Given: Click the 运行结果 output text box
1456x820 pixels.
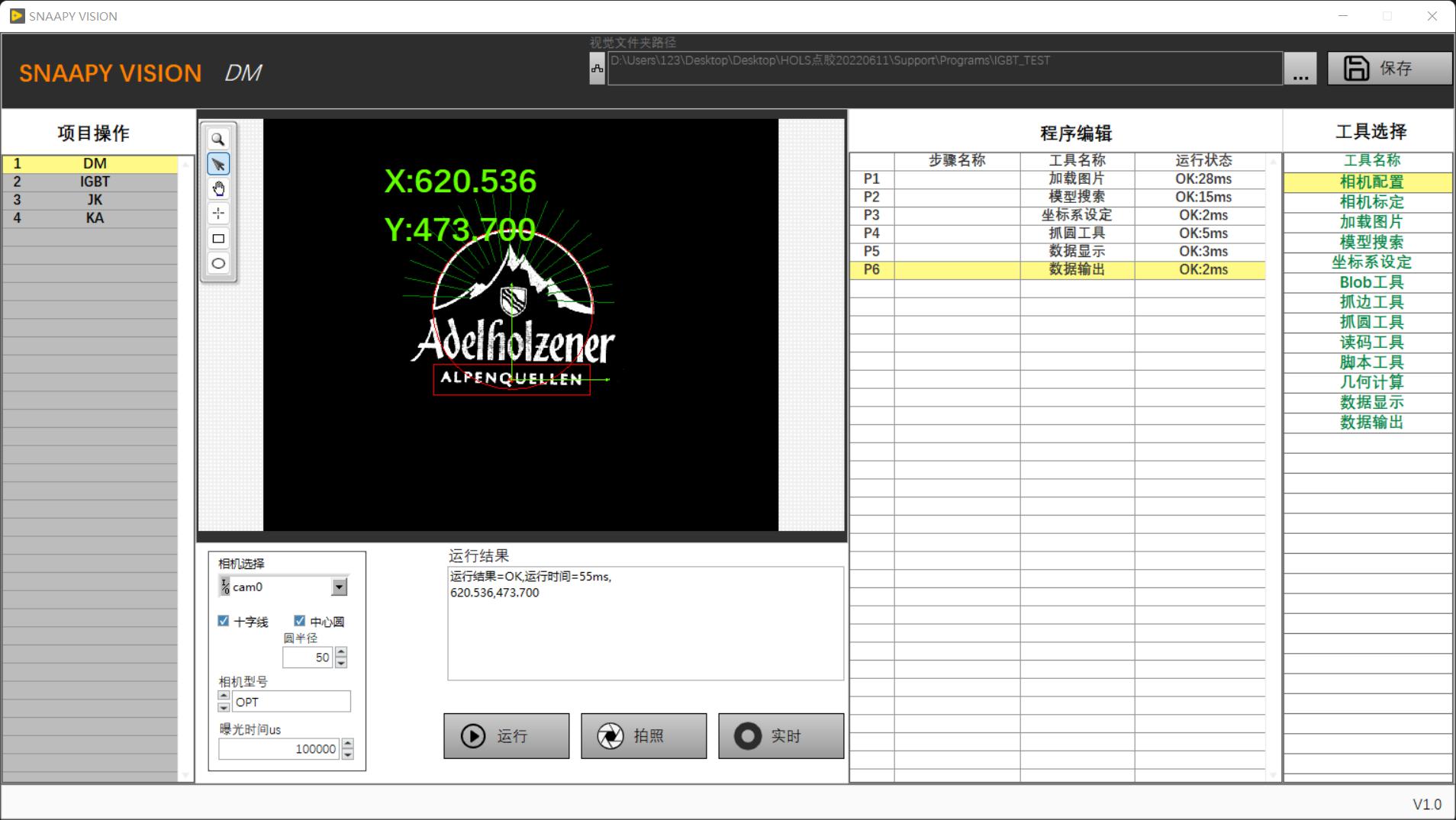Looking at the screenshot, I should [646, 623].
